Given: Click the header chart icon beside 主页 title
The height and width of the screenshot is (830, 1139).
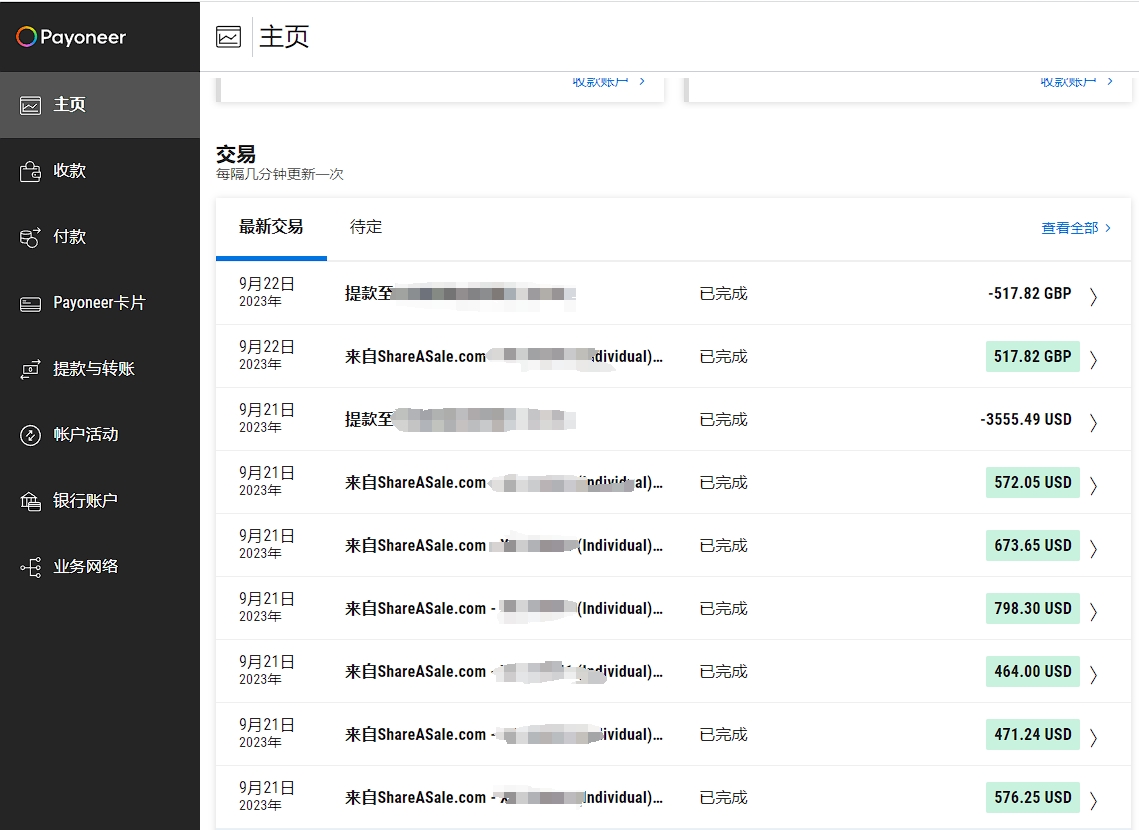Looking at the screenshot, I should (228, 36).
